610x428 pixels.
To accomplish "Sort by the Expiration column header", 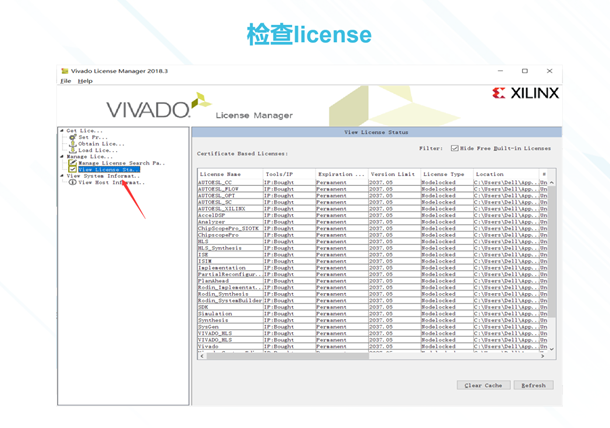I will tap(342, 174).
